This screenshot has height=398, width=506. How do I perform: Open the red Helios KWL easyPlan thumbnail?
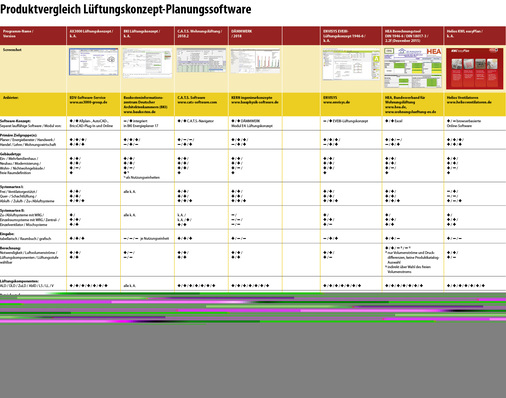pos(475,69)
